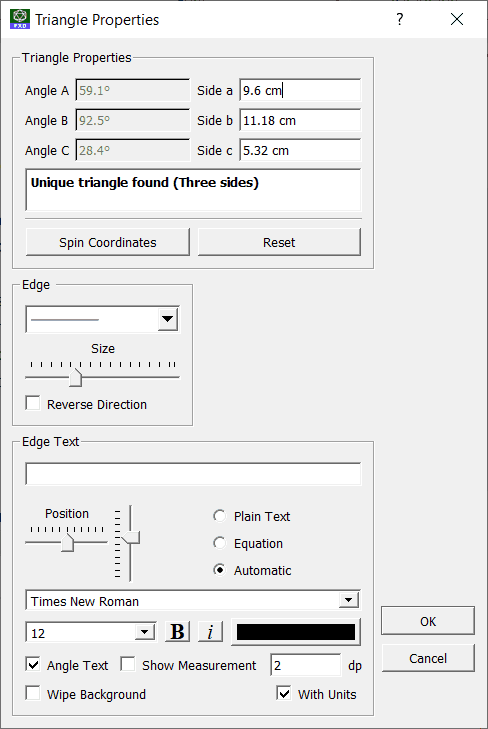Check the Show Measurement option
Screen dimensions: 488x729
coord(127,664)
